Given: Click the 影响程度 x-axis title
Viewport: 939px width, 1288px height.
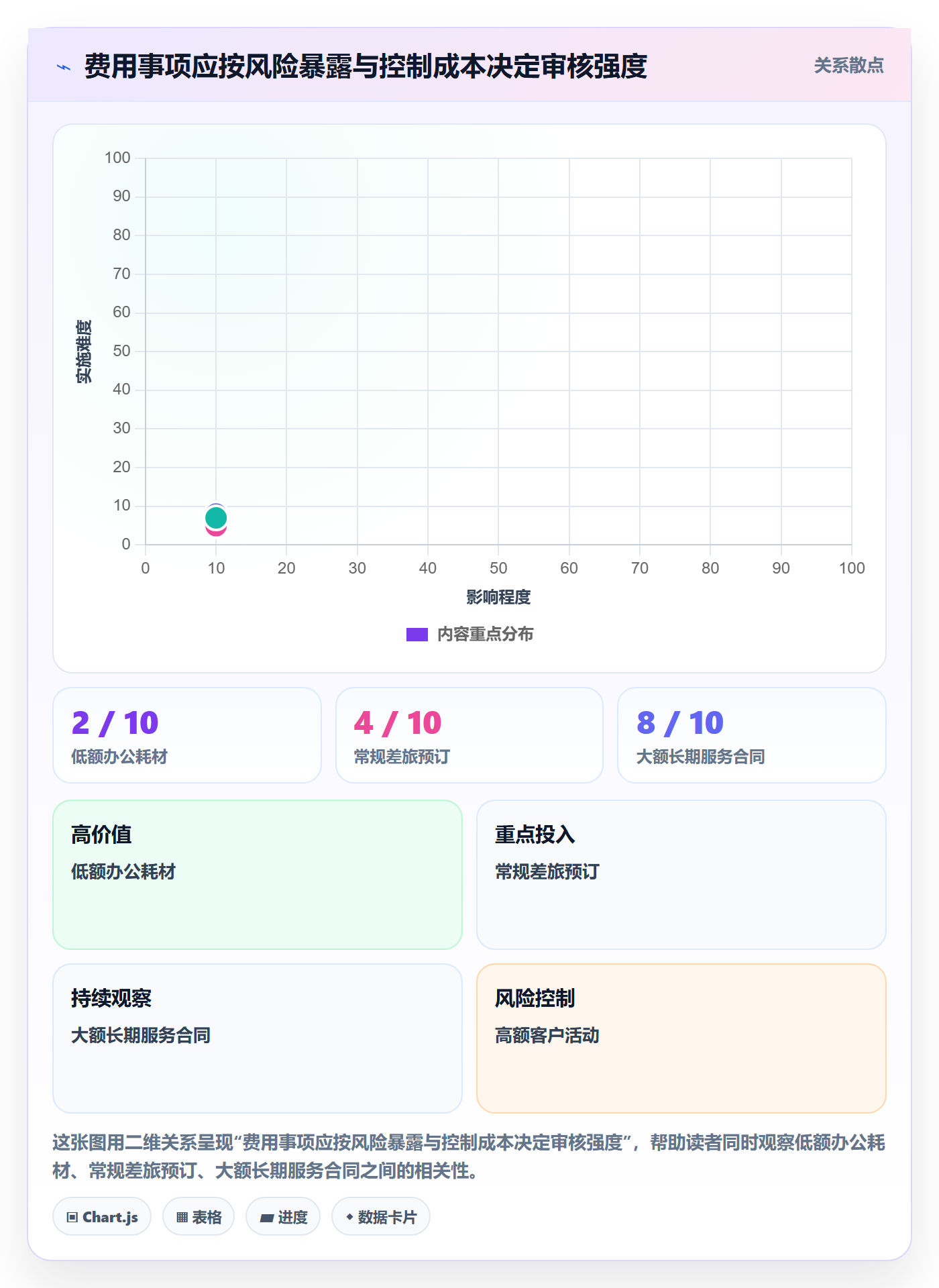Looking at the screenshot, I should coord(498,597).
